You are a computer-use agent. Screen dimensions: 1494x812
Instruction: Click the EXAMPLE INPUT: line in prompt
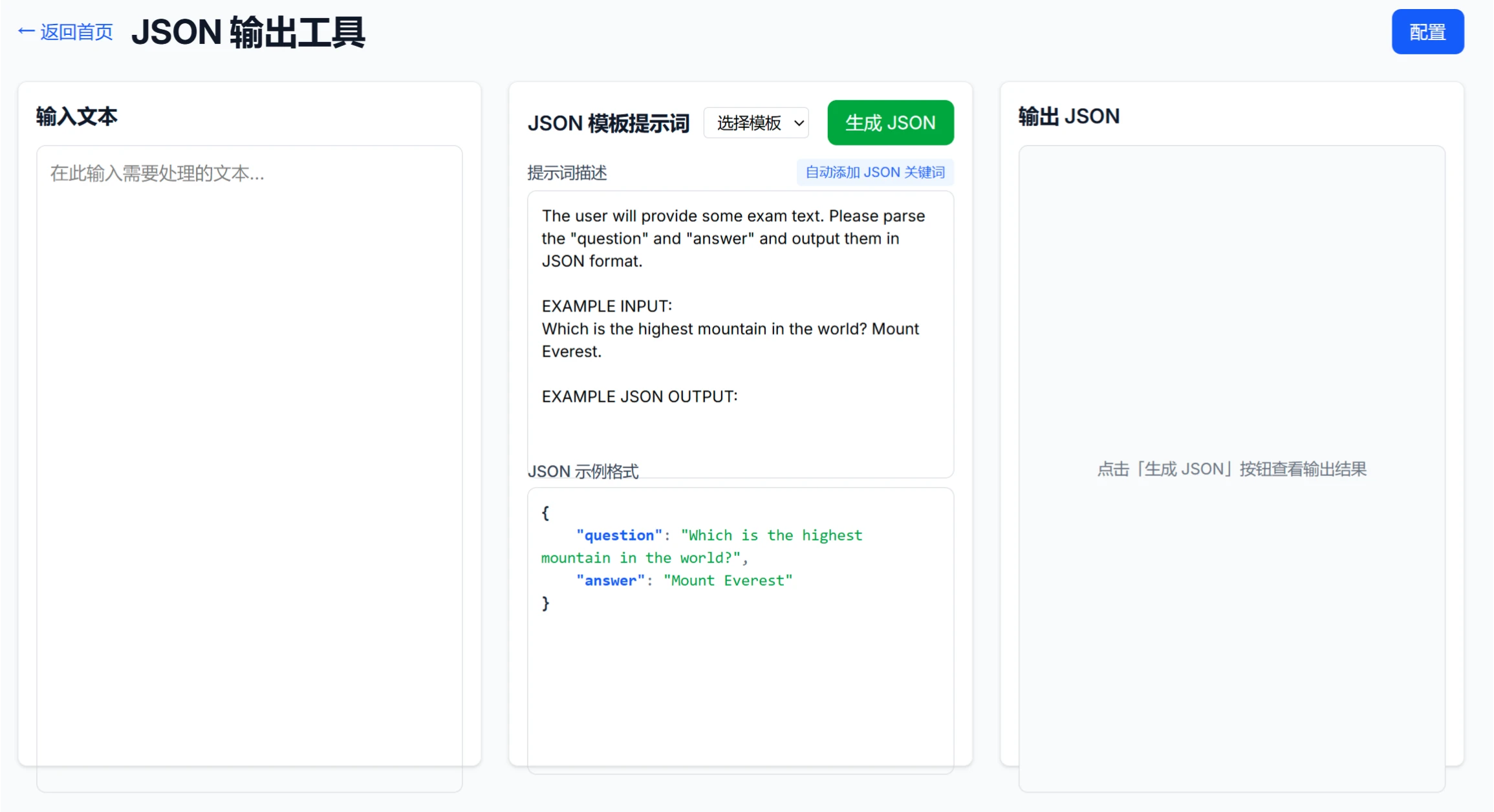(607, 306)
